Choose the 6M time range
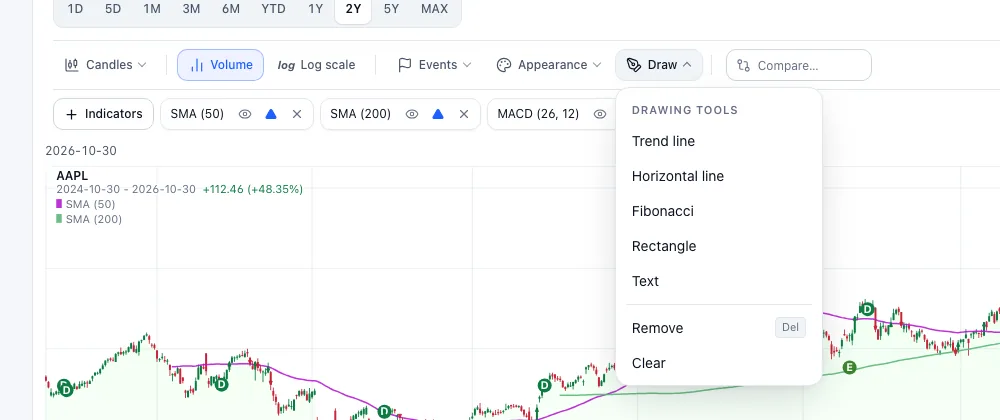Viewport: 1000px width, 420px height. pyautogui.click(x=231, y=10)
